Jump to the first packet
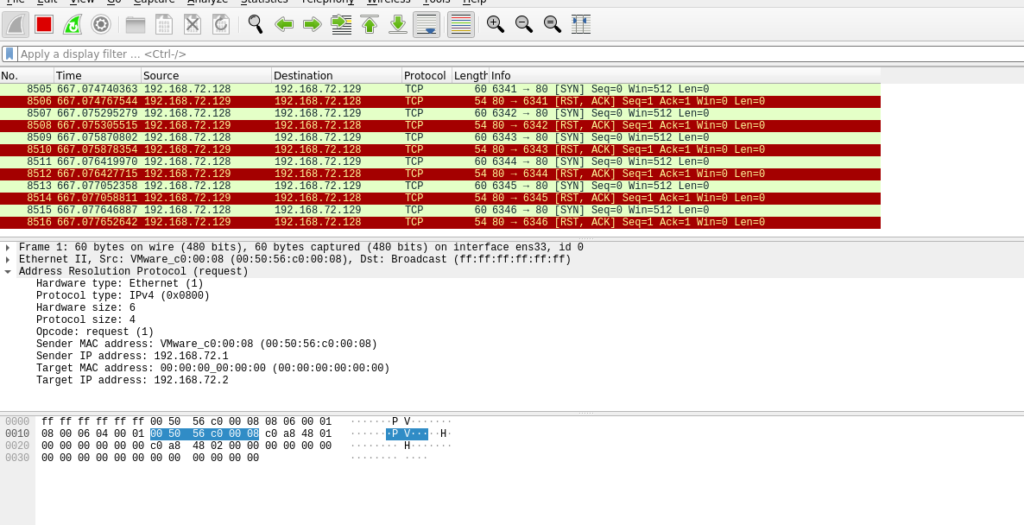This screenshot has width=1024, height=525. [369, 24]
